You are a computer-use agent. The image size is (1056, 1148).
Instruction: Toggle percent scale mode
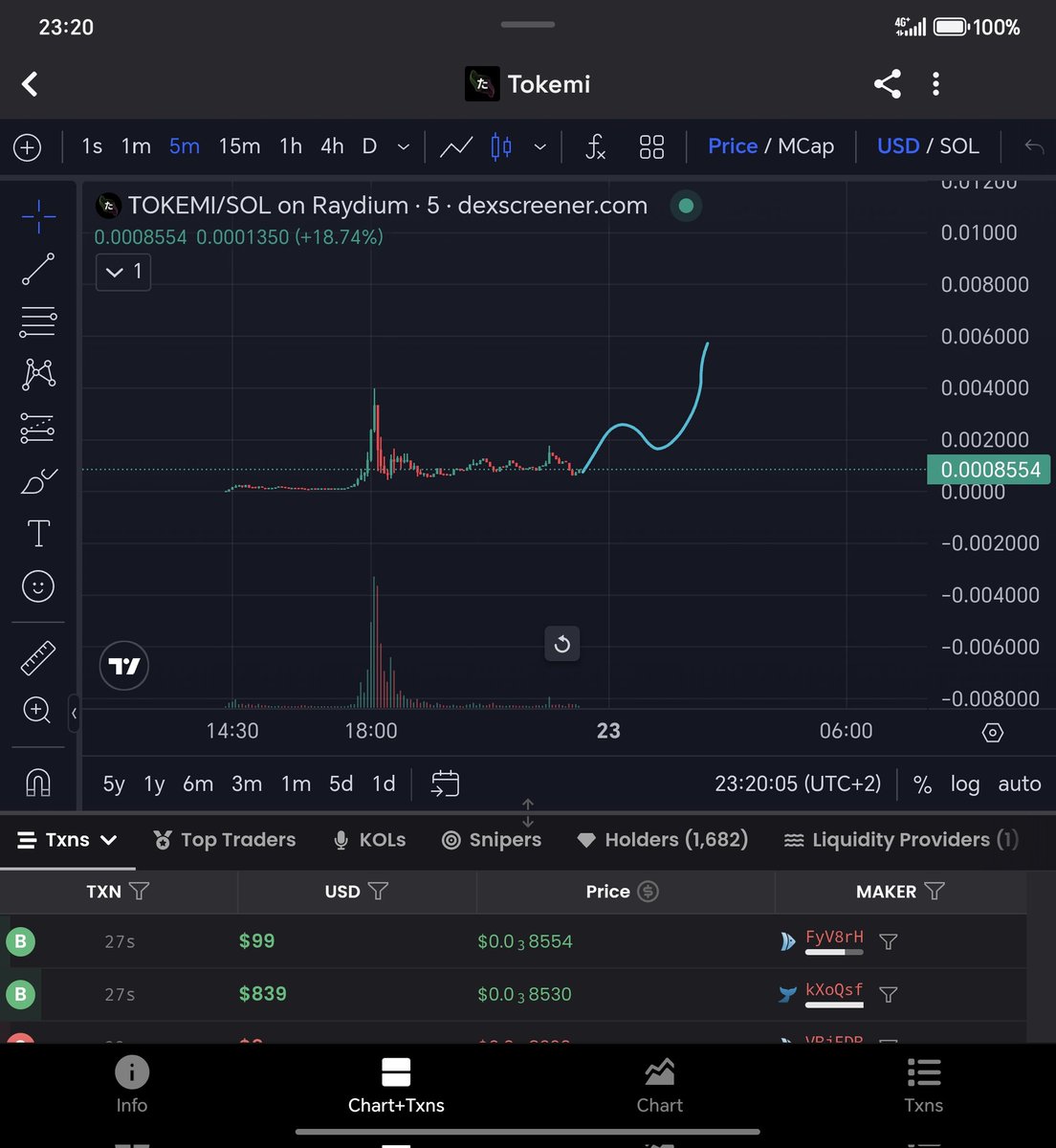point(922,784)
